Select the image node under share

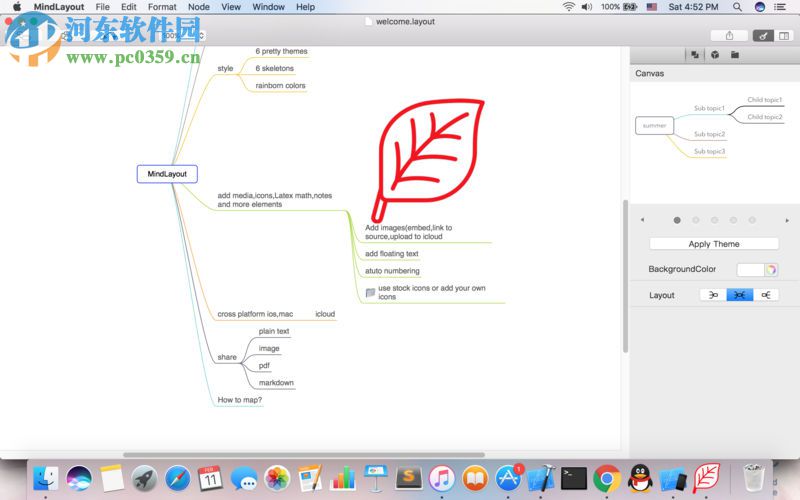pyautogui.click(x=269, y=348)
